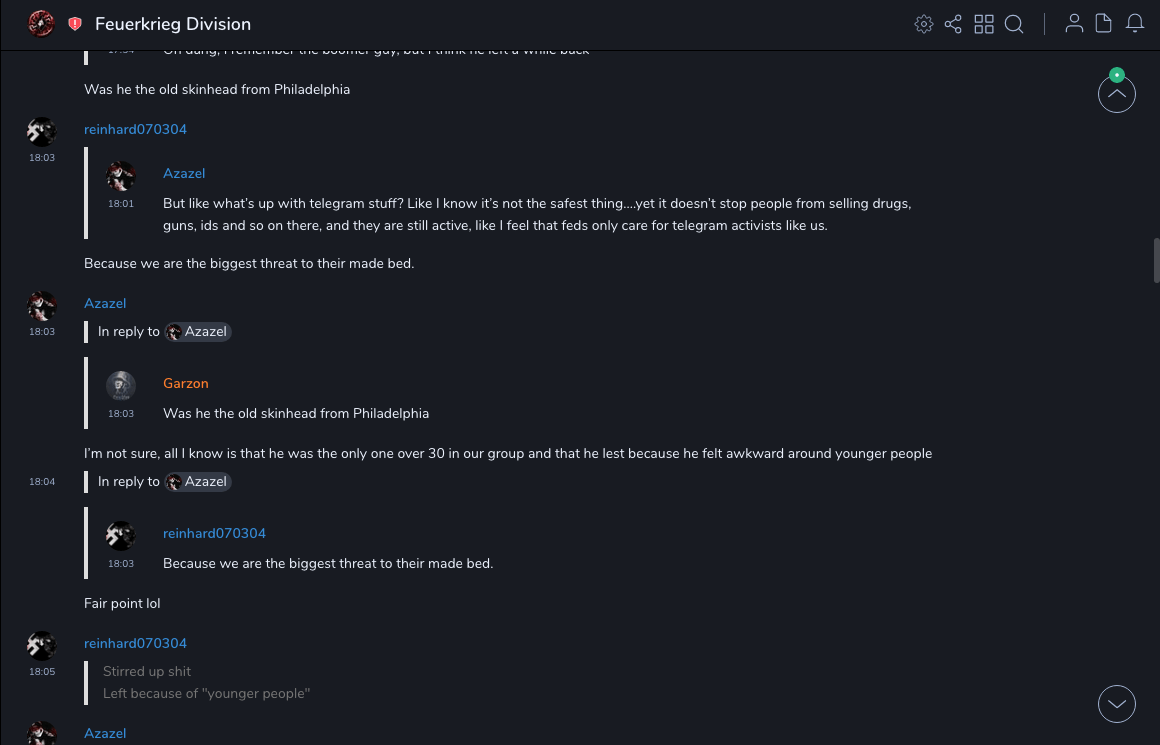
Task: Open the apps grid icon
Action: (984, 24)
